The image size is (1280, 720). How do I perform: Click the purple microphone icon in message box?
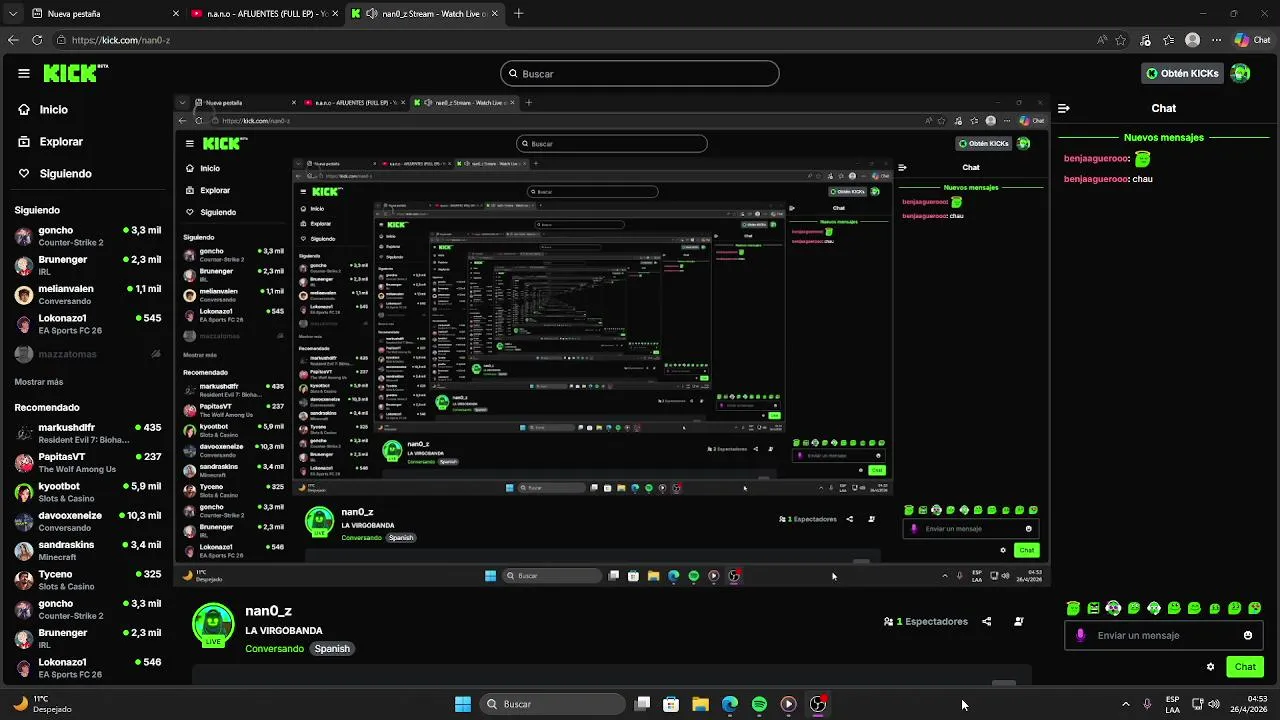pyautogui.click(x=1080, y=635)
